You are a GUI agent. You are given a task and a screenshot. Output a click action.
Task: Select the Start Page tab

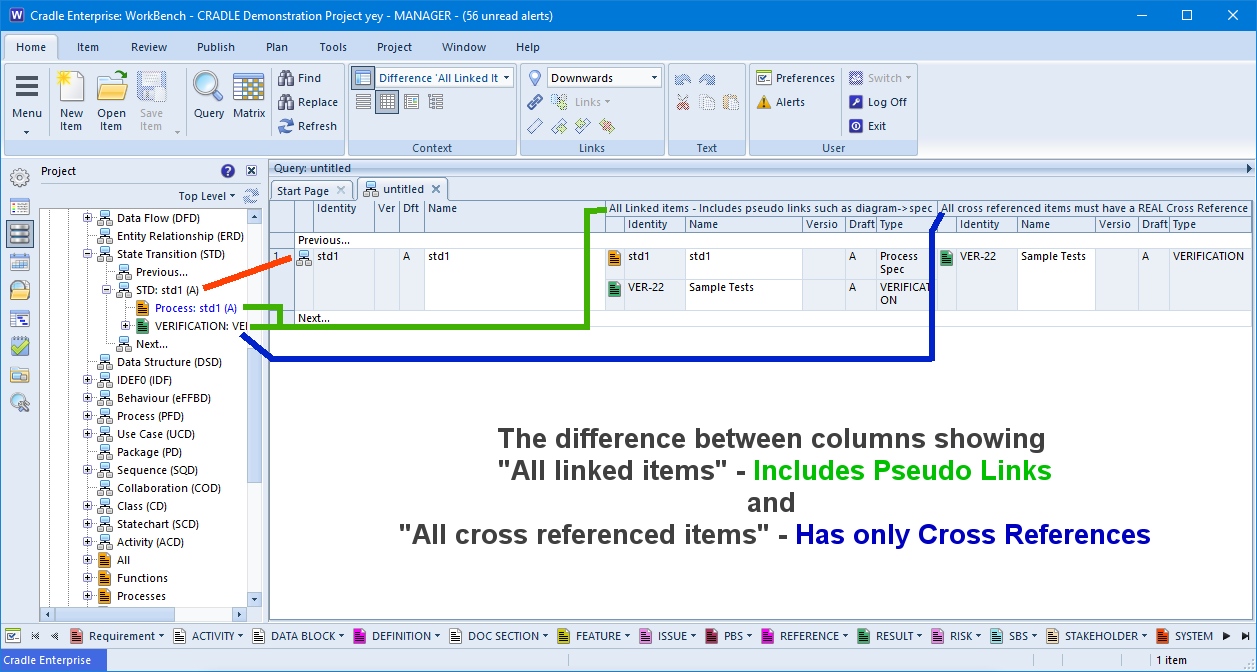[x=303, y=189]
